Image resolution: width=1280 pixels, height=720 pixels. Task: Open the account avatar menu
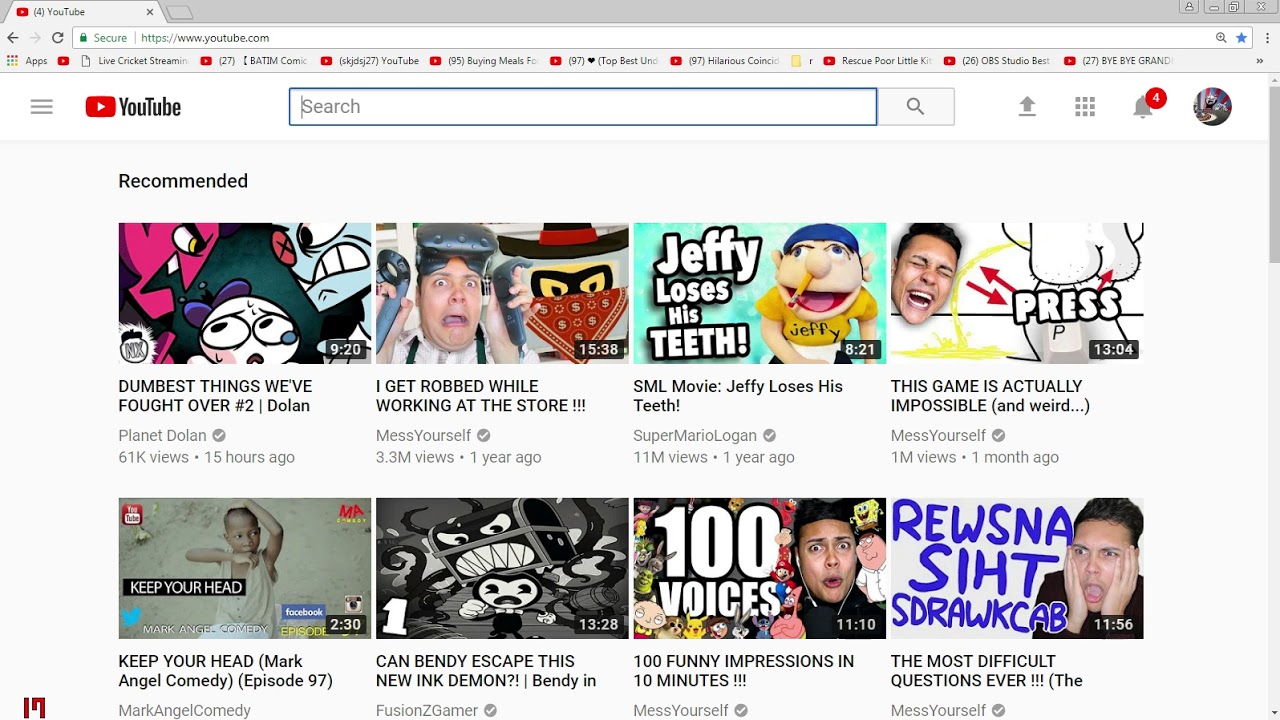[1212, 107]
